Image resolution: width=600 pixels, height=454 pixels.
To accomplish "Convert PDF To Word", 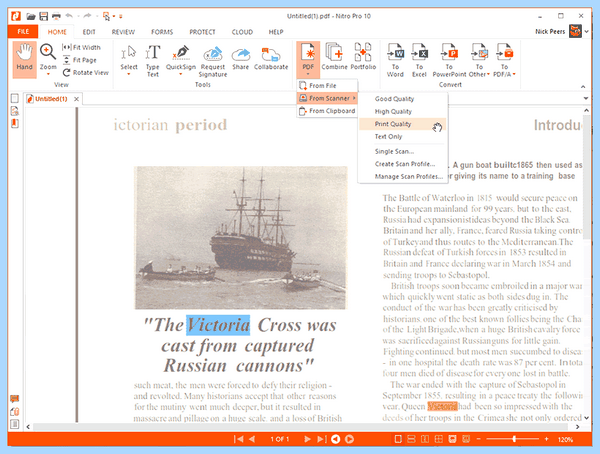I will tap(395, 60).
